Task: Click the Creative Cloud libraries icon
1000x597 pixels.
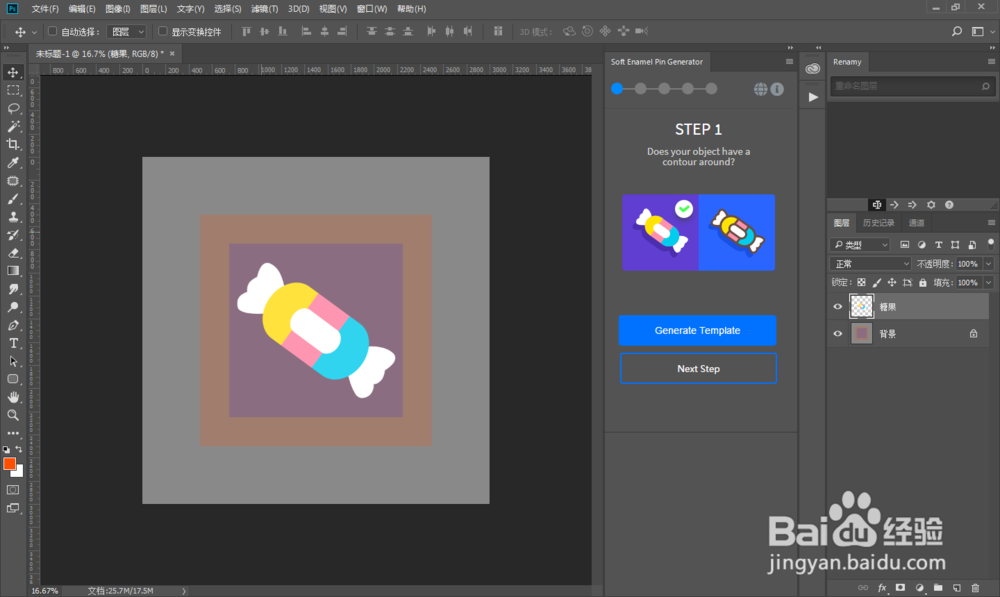Action: pyautogui.click(x=812, y=69)
